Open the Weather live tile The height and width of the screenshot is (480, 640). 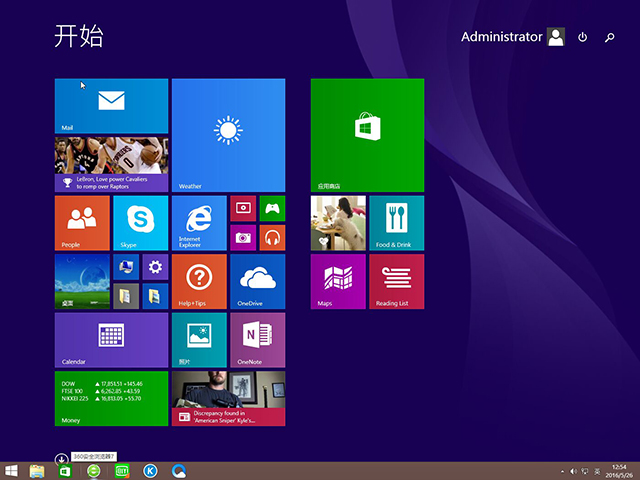click(228, 135)
